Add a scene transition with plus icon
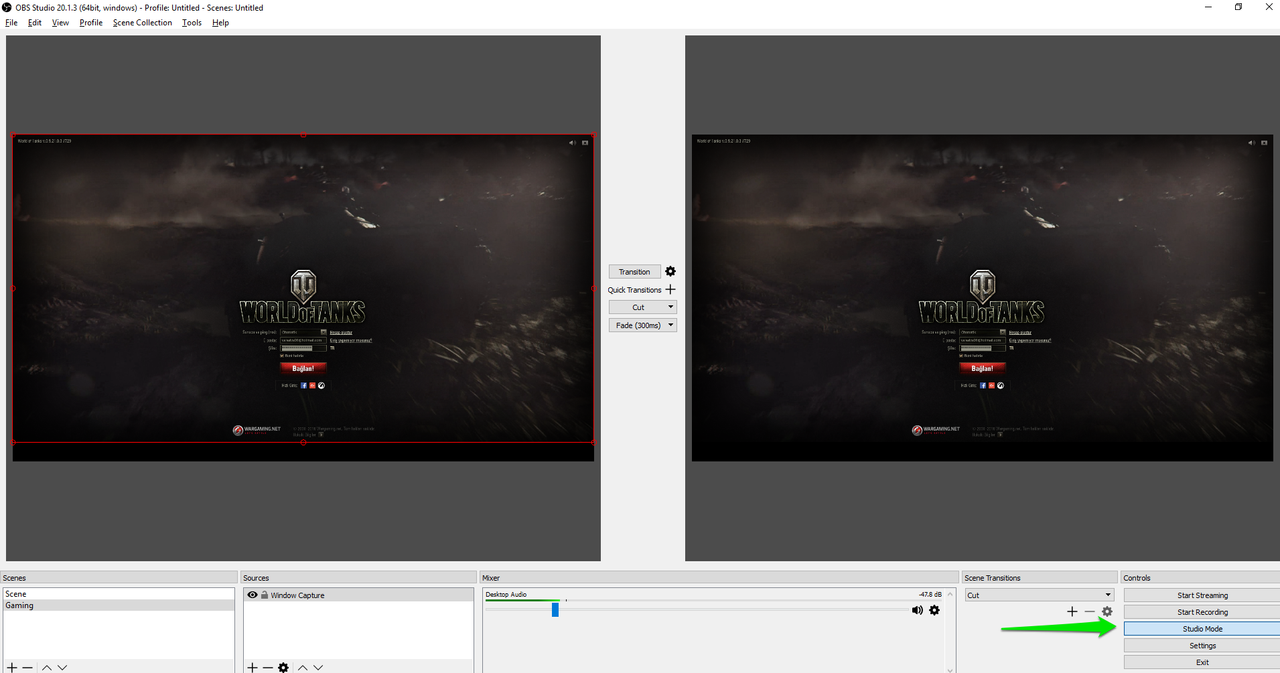 click(1072, 611)
